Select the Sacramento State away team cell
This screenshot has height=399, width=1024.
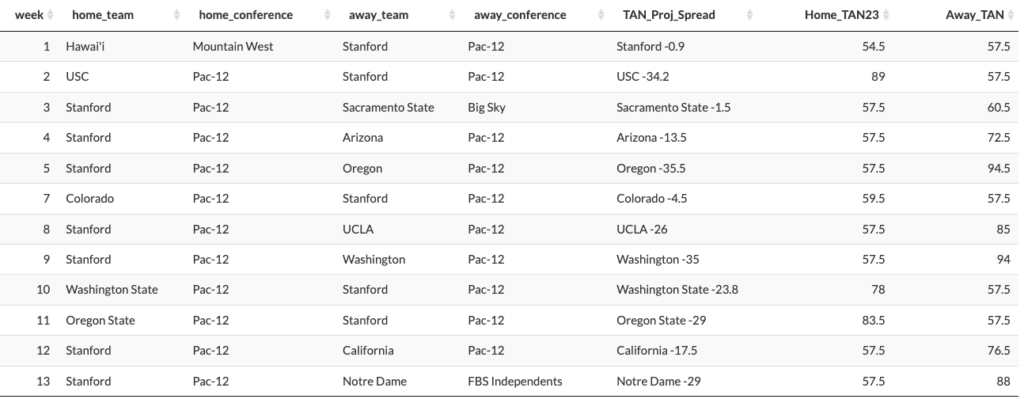pyautogui.click(x=388, y=107)
